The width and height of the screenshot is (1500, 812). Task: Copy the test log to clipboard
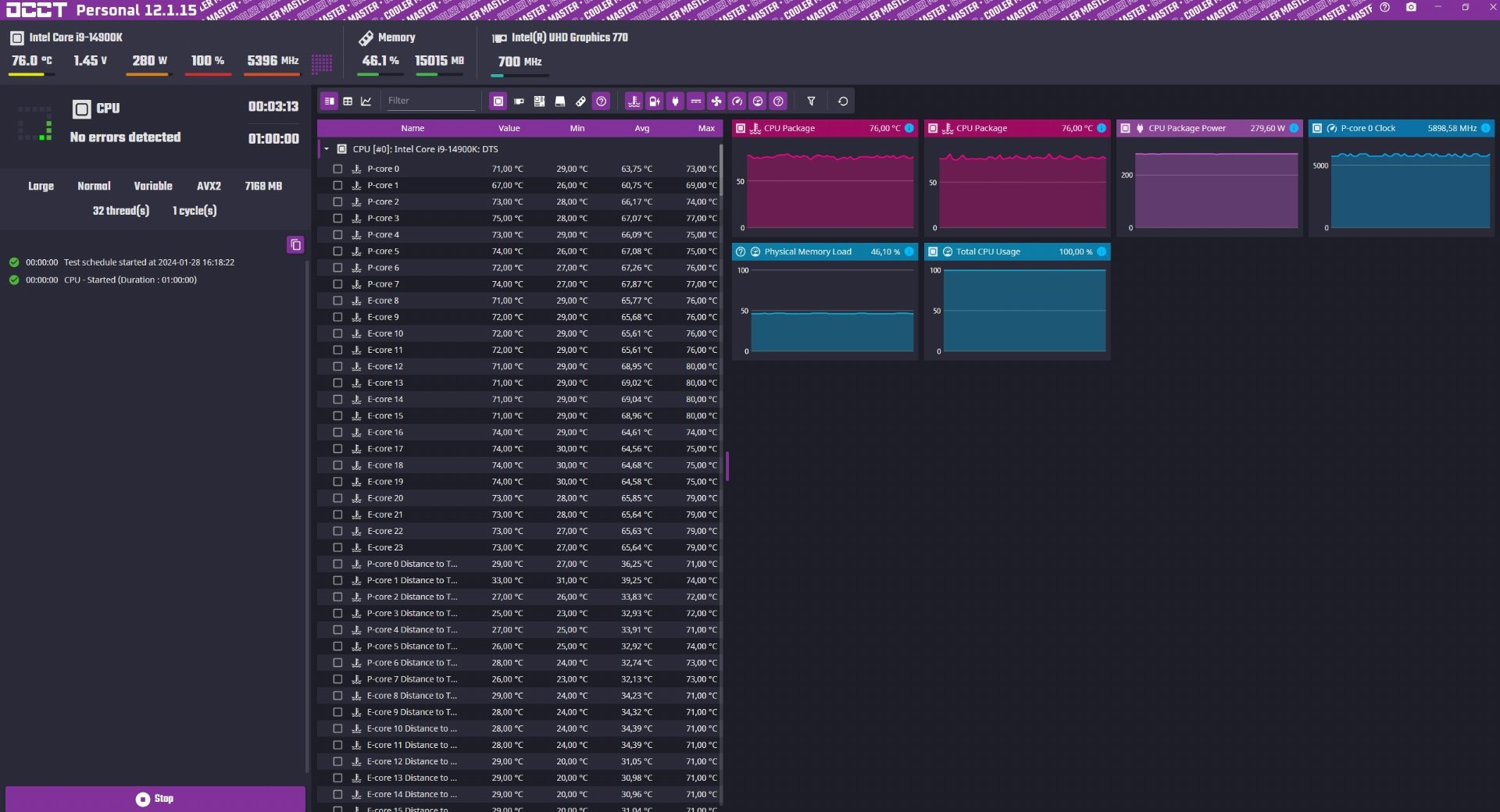tap(295, 245)
